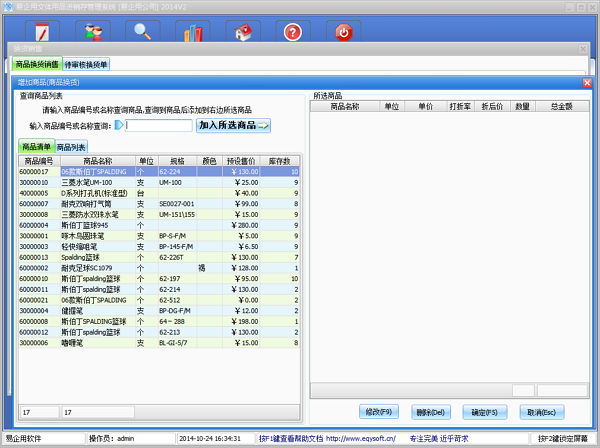Open the magnifying glass search toolbar icon
Image resolution: width=600 pixels, height=448 pixels.
pyautogui.click(x=143, y=32)
